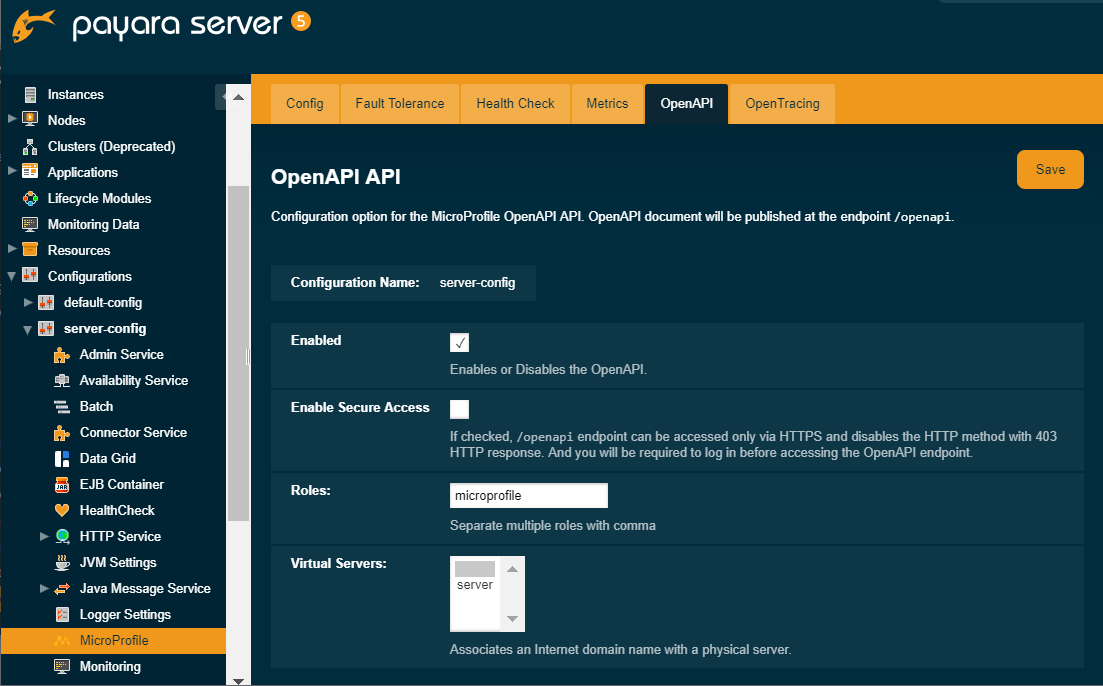
Task: Uncheck the Enabled checkbox
Action: coord(459,343)
